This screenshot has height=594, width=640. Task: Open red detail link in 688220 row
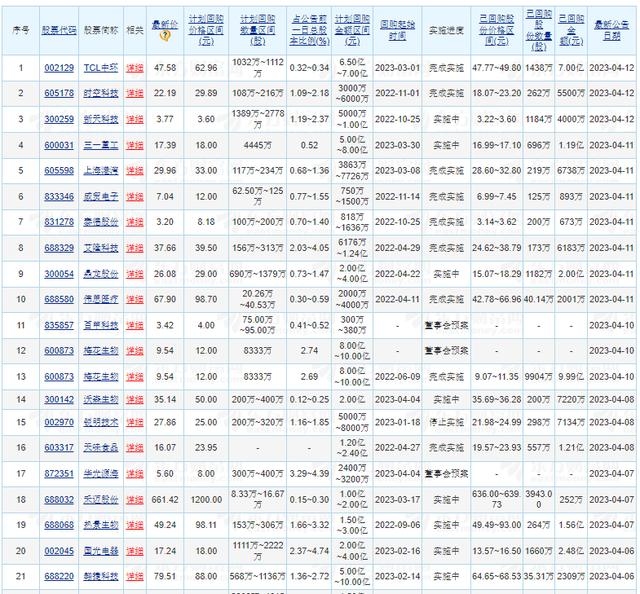click(135, 576)
